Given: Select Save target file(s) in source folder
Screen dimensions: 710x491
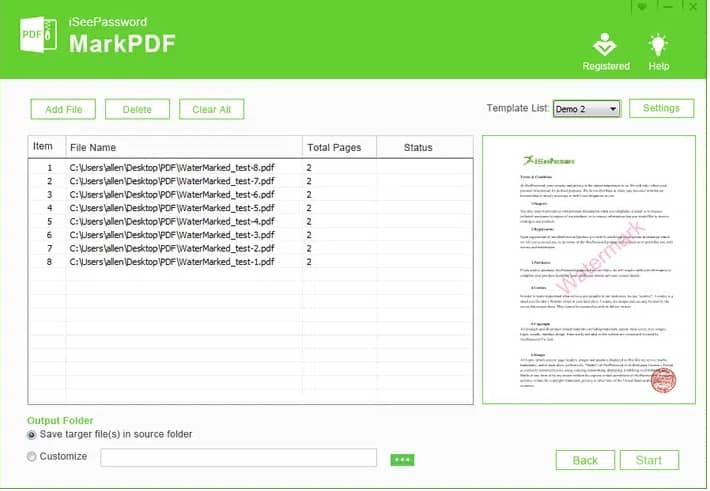Looking at the screenshot, I should [x=31, y=435].
